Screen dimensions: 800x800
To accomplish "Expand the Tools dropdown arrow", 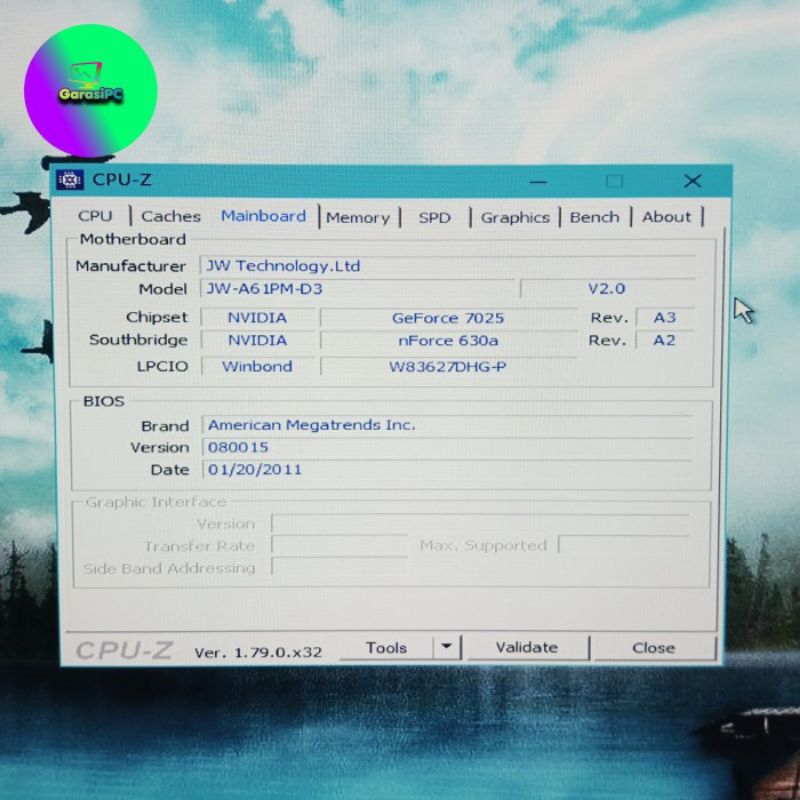I will [446, 647].
